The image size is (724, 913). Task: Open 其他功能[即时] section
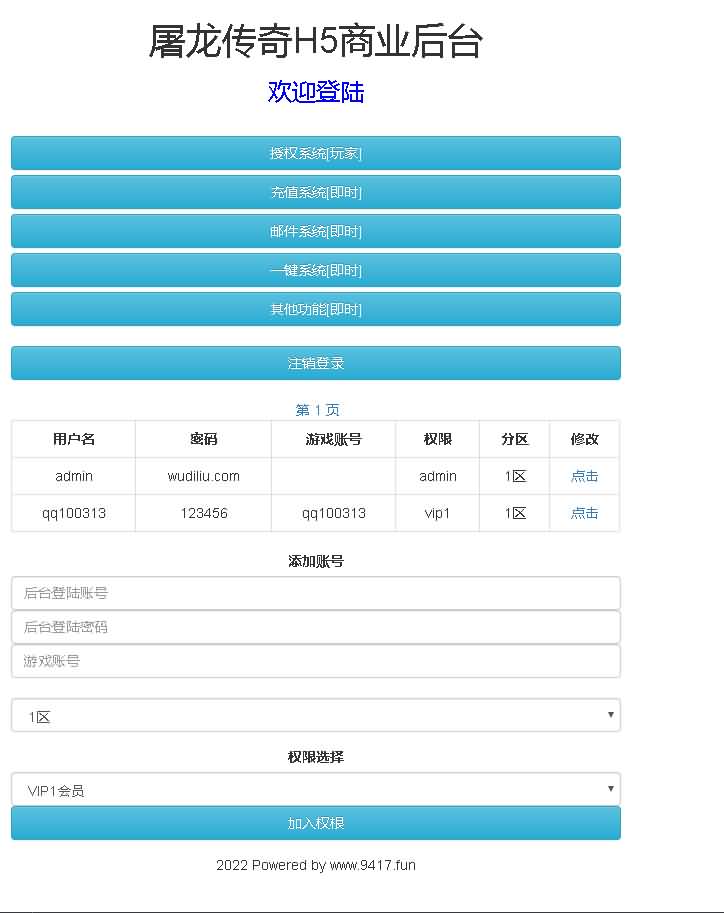pos(316,309)
